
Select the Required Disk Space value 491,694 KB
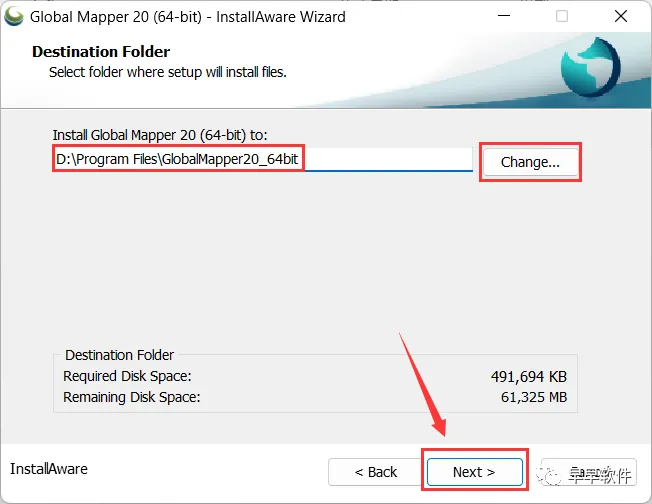[x=529, y=376]
